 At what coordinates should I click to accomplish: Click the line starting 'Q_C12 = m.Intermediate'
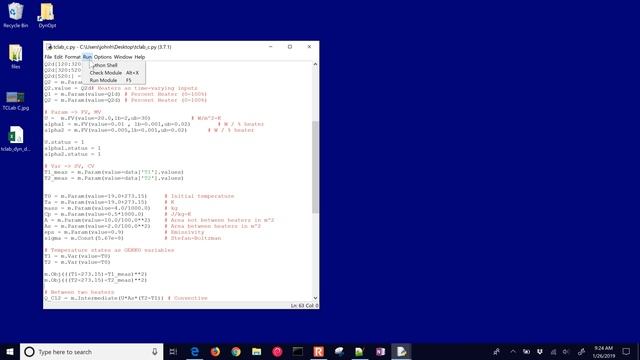coord(126,298)
